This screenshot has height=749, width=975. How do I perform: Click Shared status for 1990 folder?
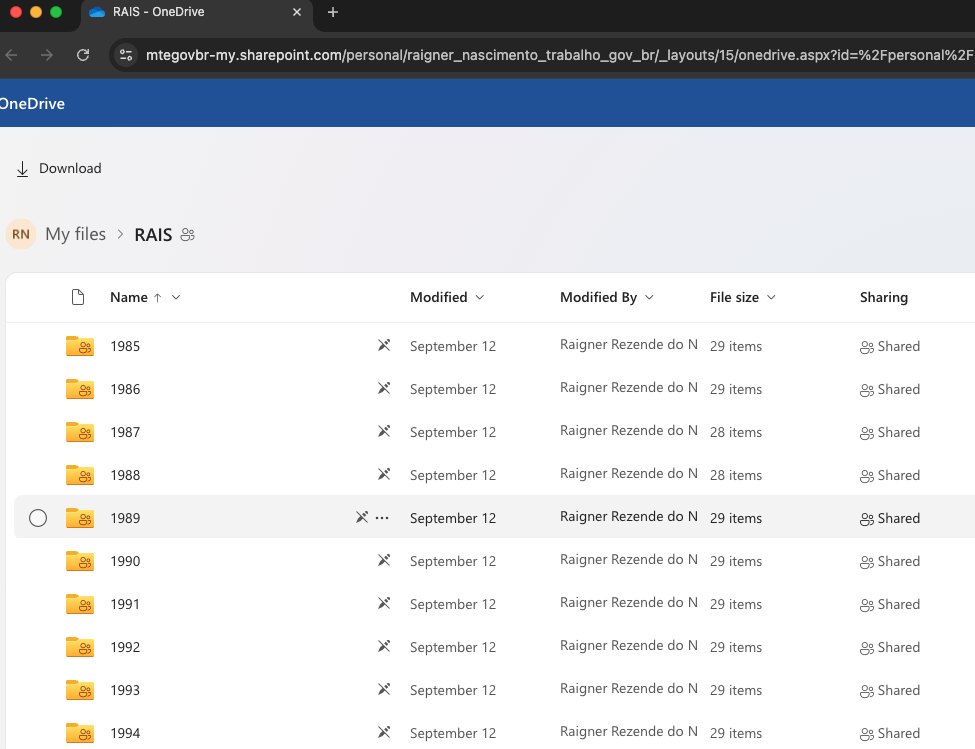890,561
